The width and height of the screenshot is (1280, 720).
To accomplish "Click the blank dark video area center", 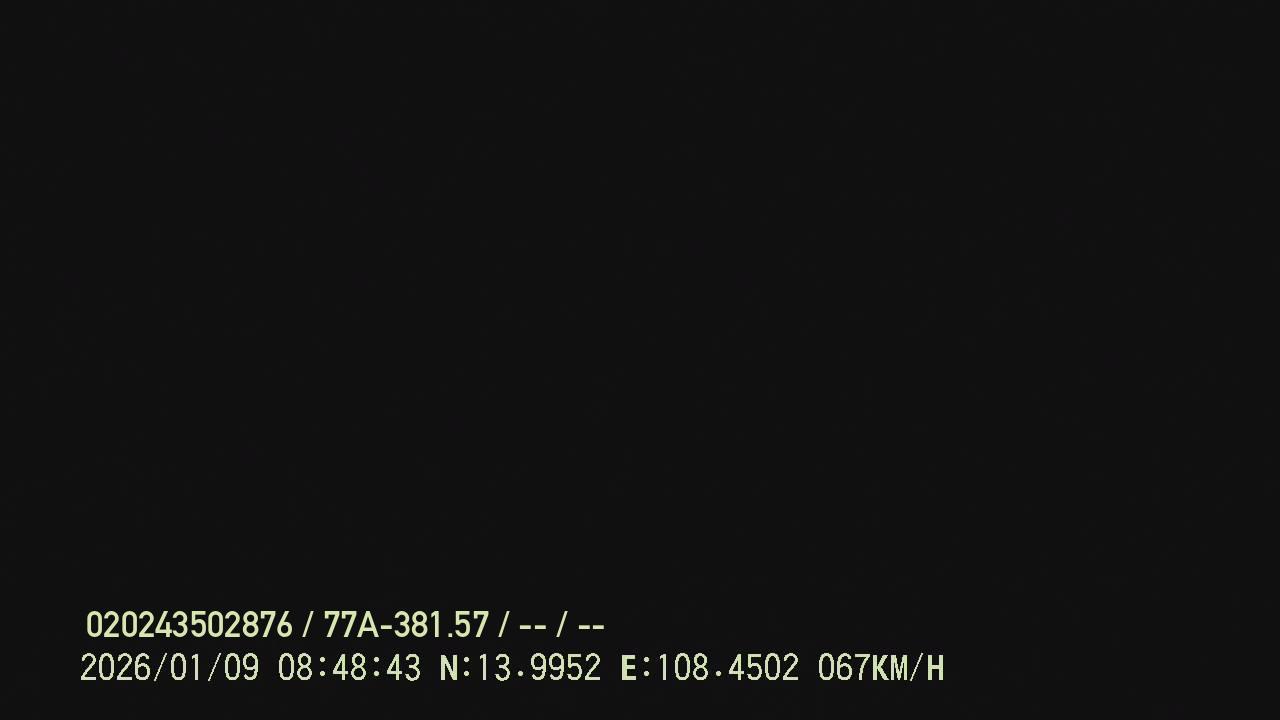I will [x=640, y=300].
